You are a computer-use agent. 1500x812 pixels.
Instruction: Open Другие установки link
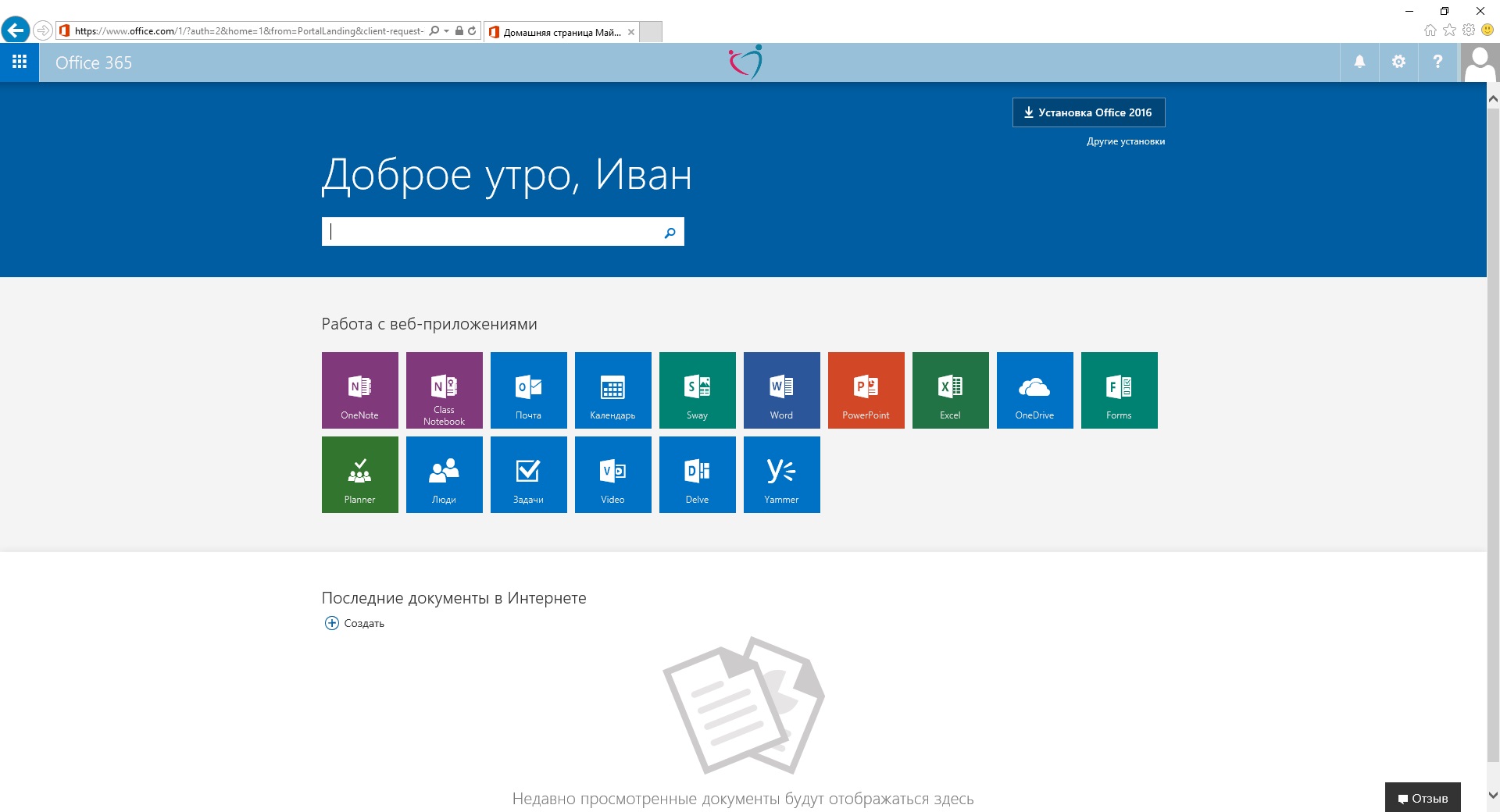tap(1126, 141)
